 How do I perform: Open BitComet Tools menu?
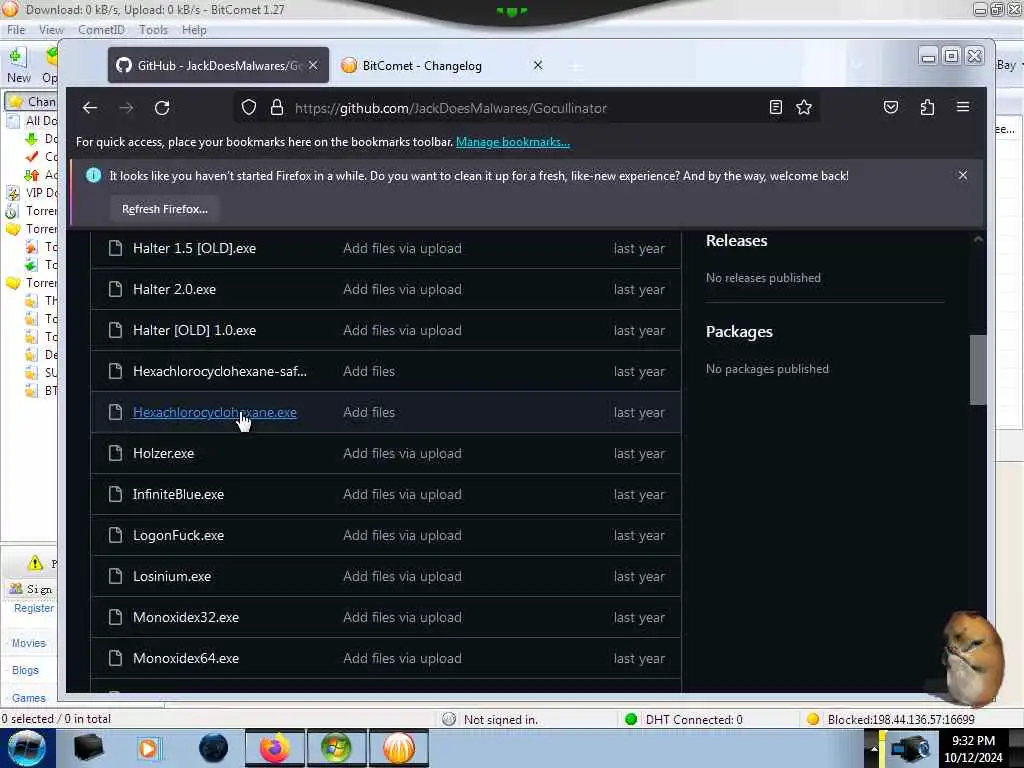coord(153,30)
